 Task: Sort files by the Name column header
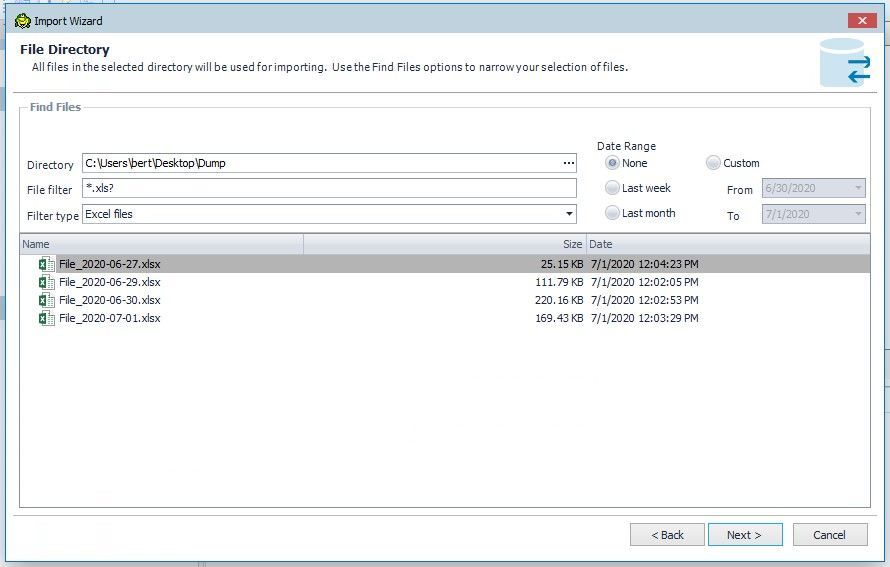tap(162, 244)
